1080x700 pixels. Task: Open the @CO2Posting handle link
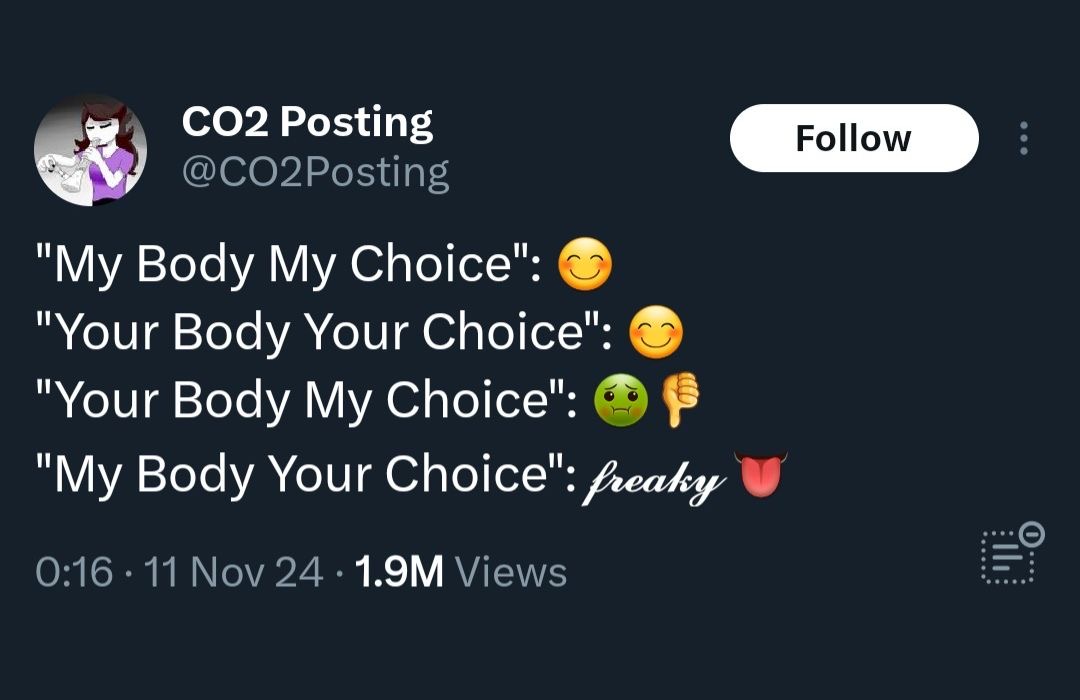coord(315,173)
